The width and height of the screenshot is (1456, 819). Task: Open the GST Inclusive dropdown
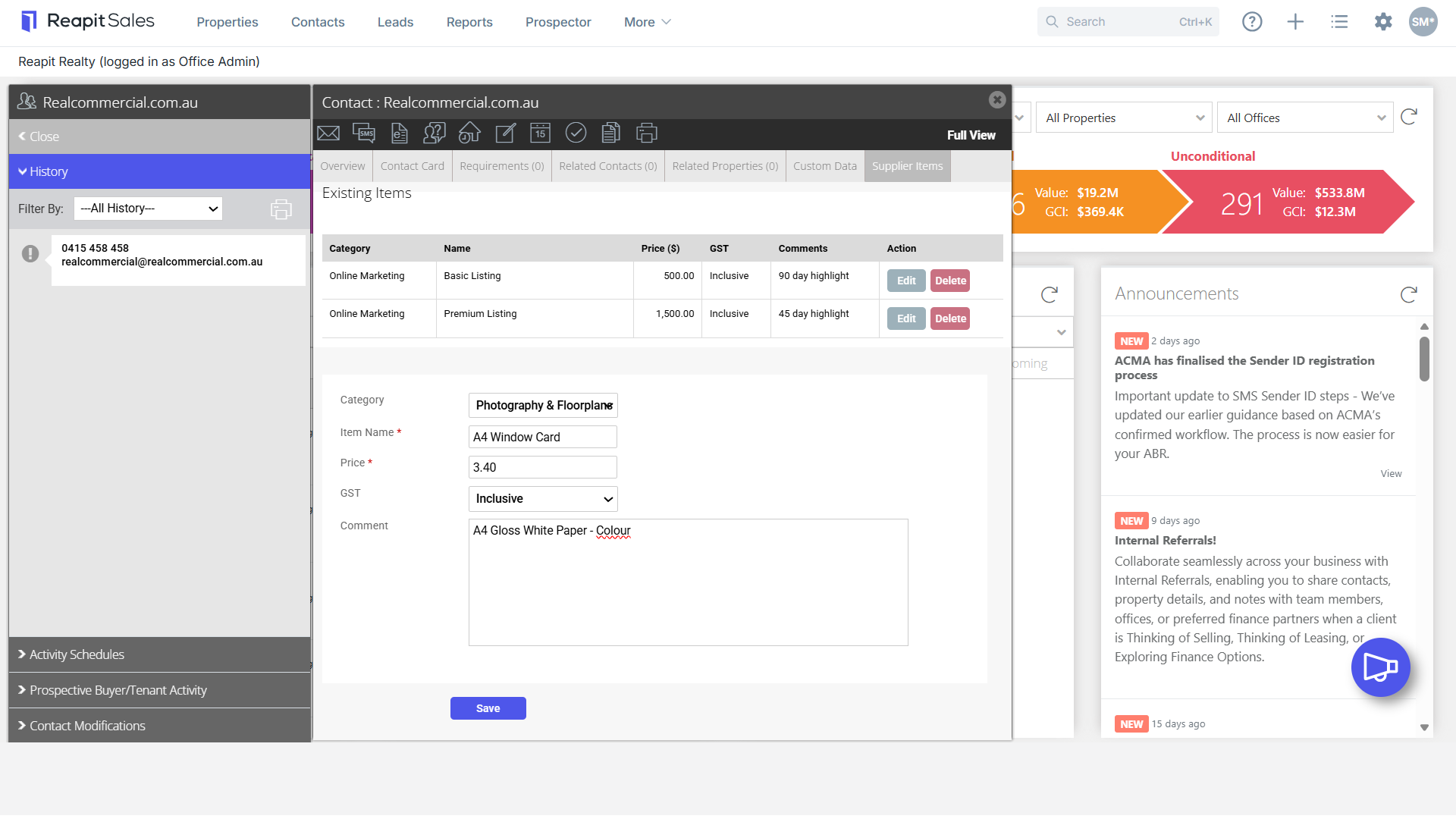(x=543, y=499)
